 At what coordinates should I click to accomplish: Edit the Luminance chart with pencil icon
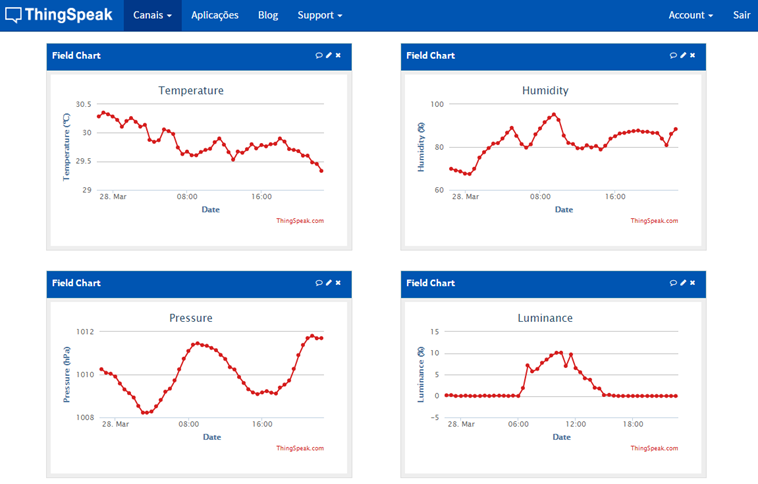[x=683, y=283]
